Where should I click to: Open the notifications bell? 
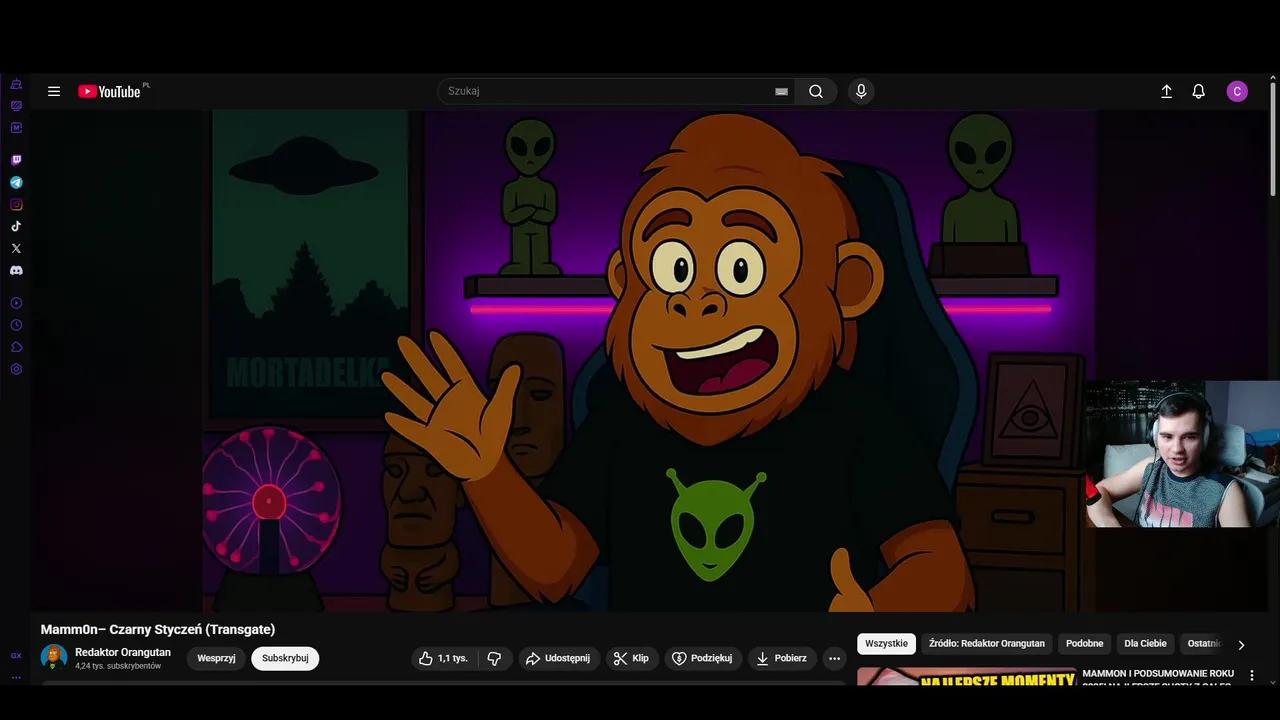click(x=1198, y=91)
